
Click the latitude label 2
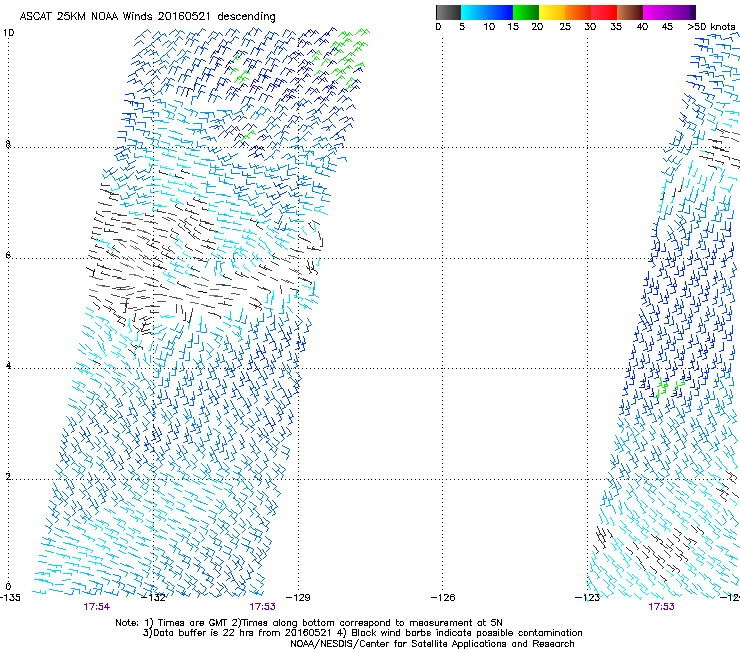[x=8, y=476]
